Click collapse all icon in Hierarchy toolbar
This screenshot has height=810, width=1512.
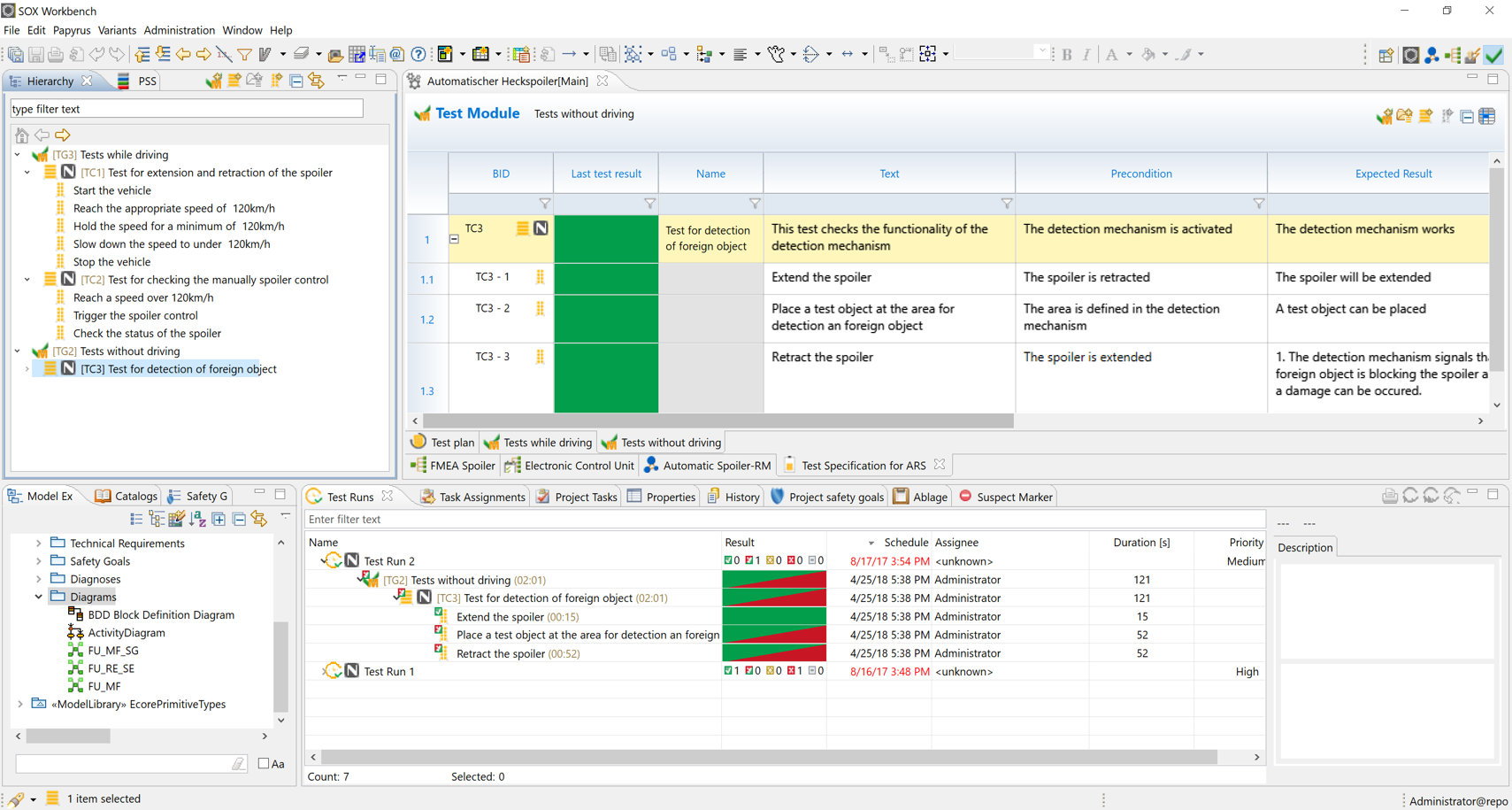[296, 81]
